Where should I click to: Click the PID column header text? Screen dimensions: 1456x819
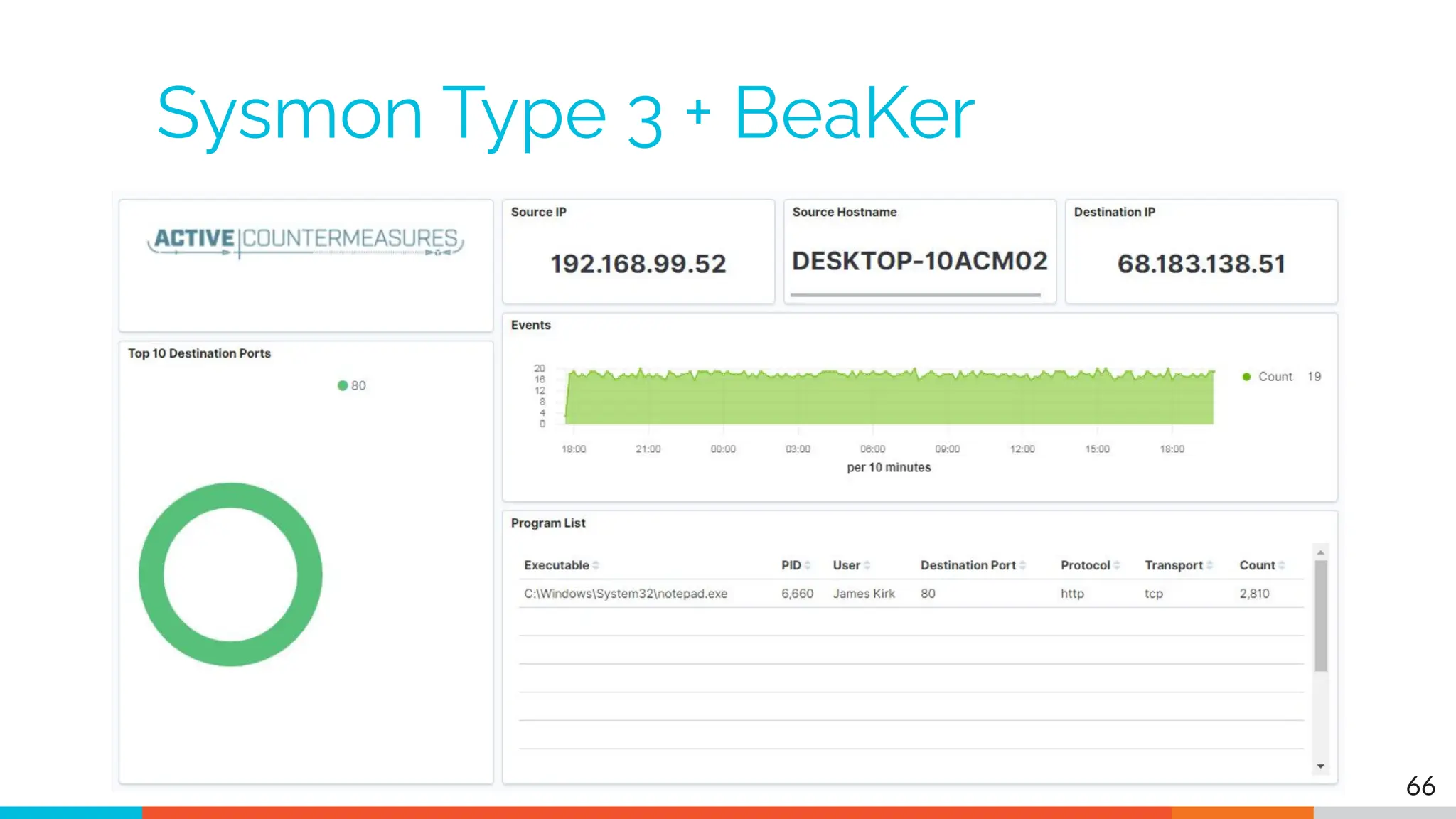(791, 566)
